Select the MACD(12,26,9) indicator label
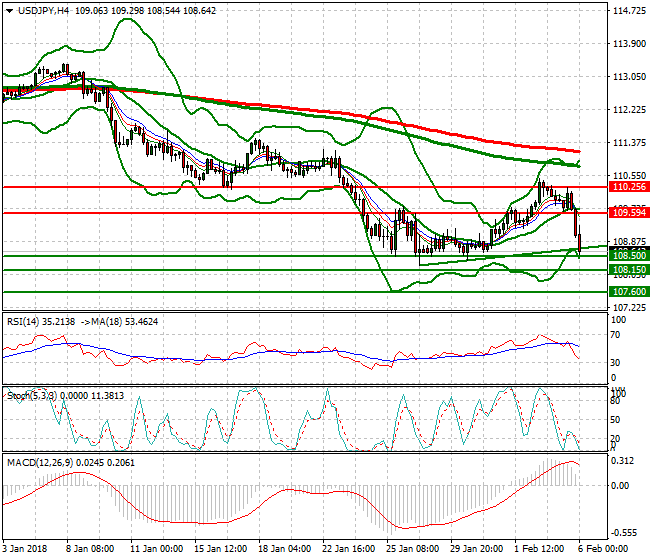650x560 pixels. point(39,462)
